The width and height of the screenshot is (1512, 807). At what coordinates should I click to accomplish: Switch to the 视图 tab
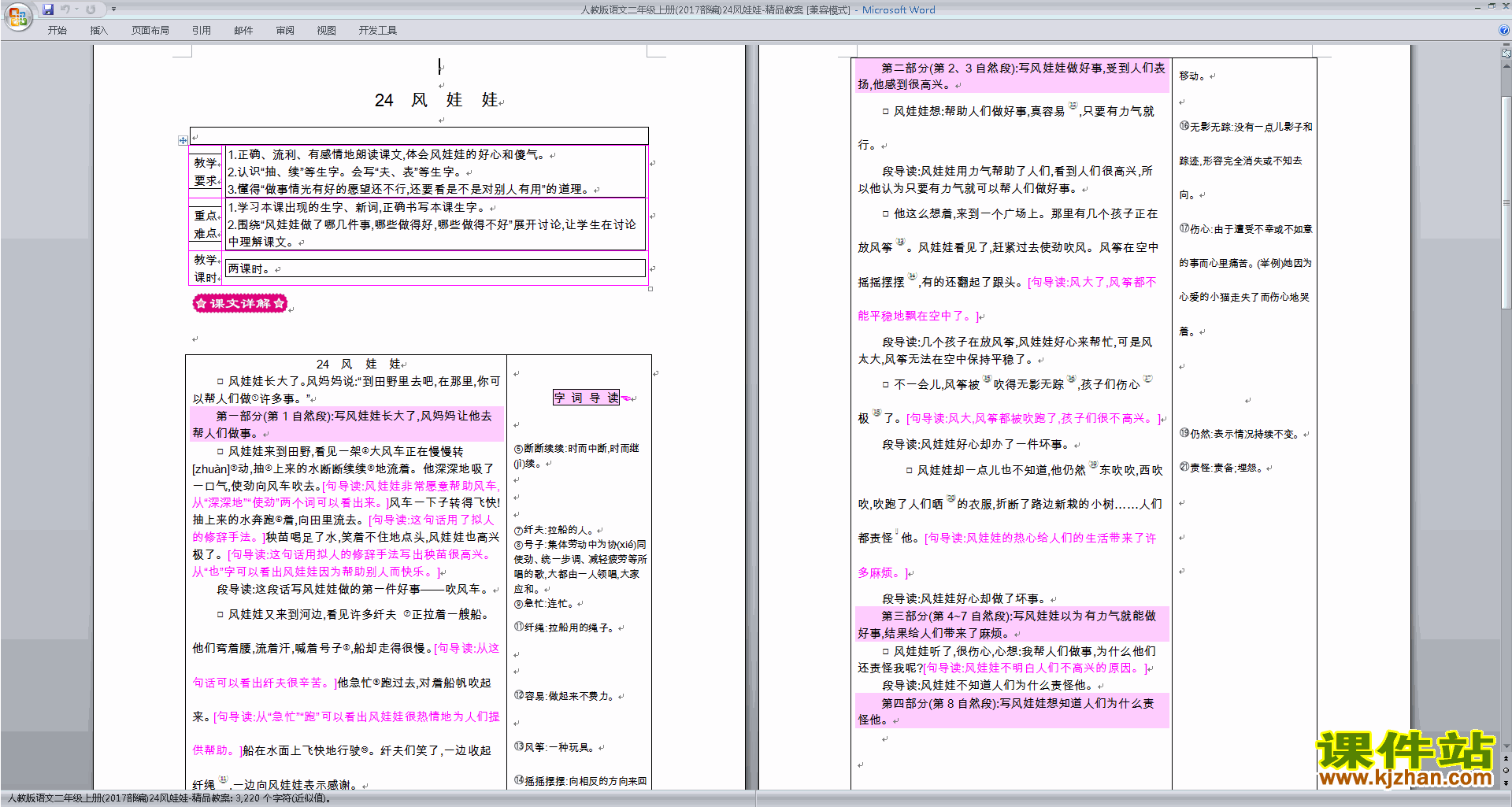coord(327,31)
